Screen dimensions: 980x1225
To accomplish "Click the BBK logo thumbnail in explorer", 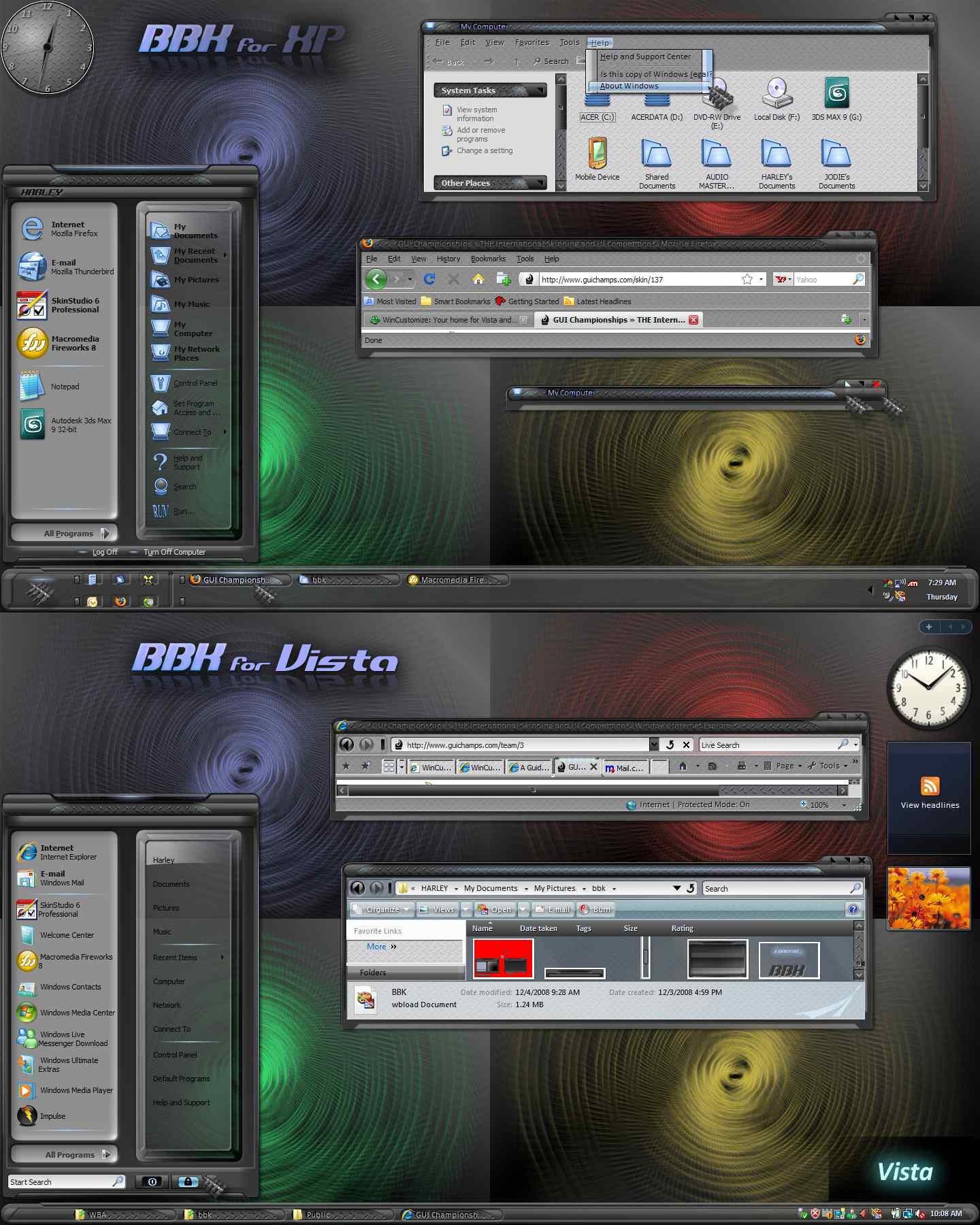I will click(x=789, y=960).
